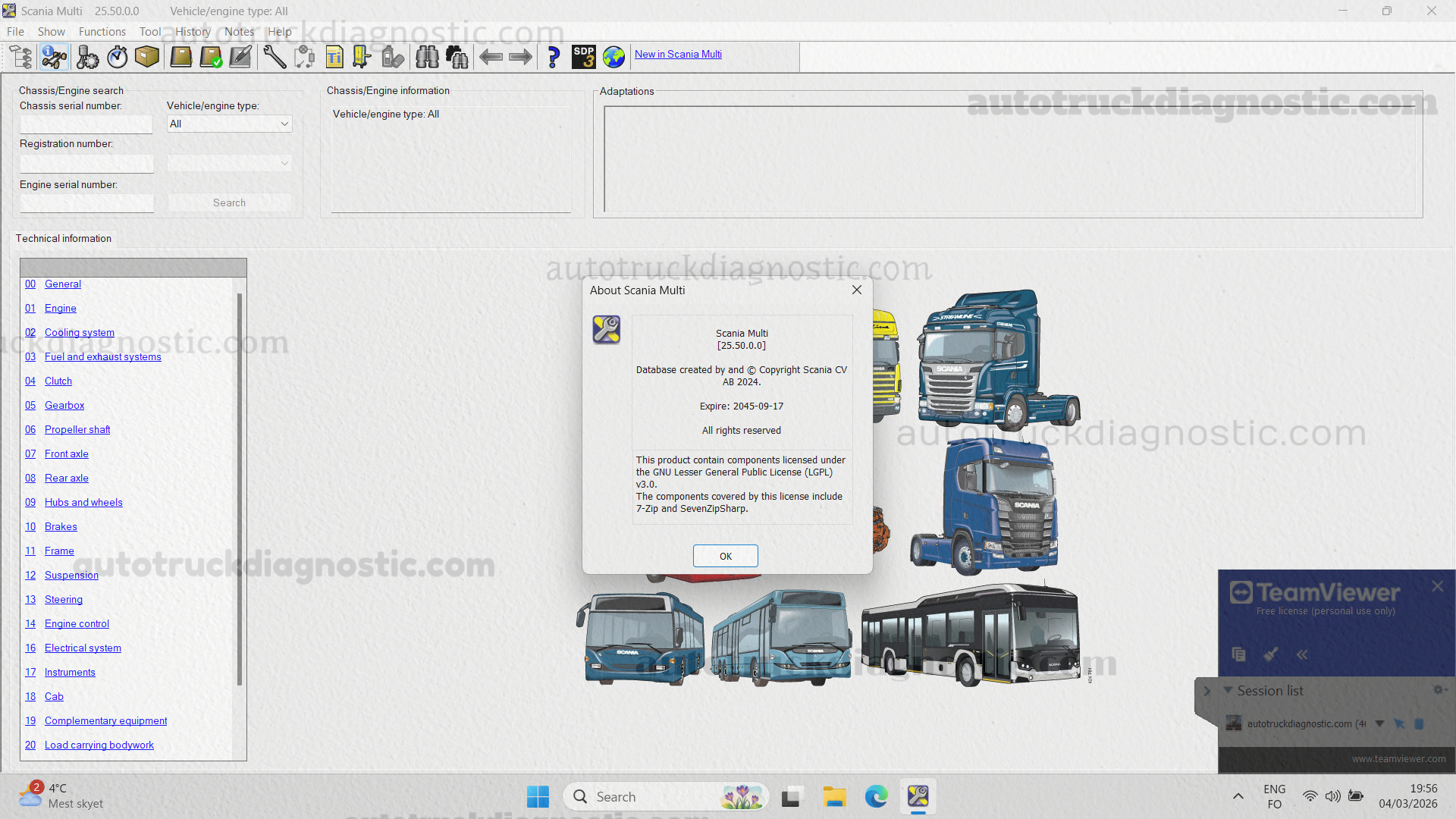
Task: Click the oil bottle fluids icon
Action: point(392,57)
